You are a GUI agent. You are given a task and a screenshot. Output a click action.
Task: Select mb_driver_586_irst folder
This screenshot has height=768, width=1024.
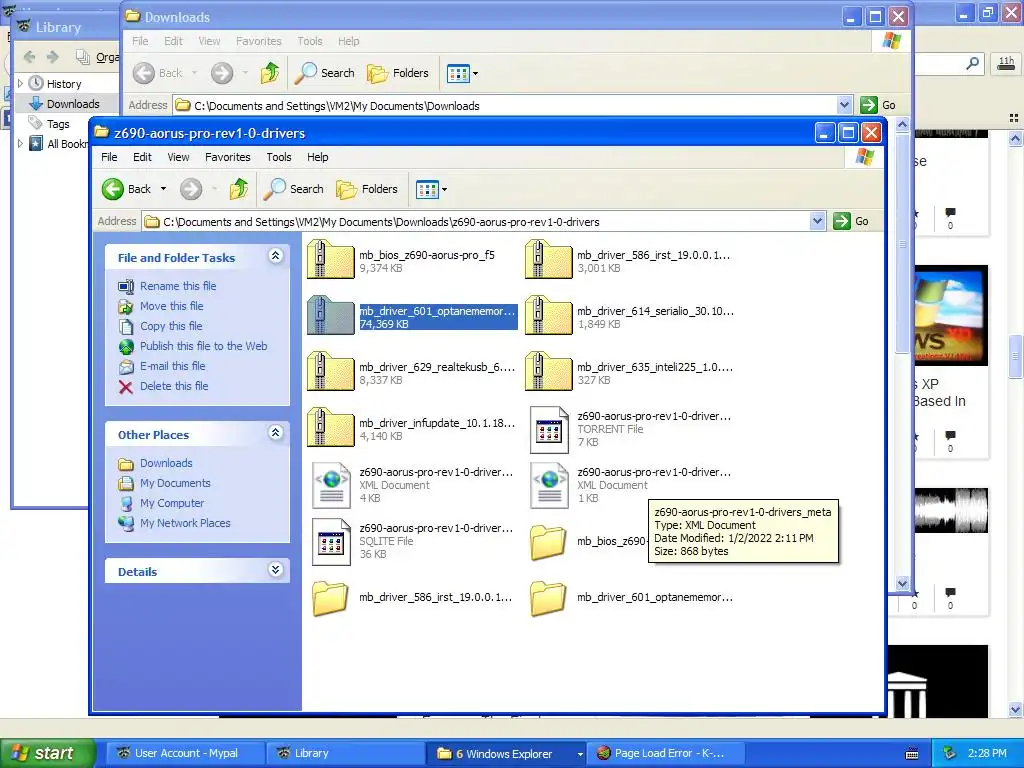pyautogui.click(x=413, y=597)
